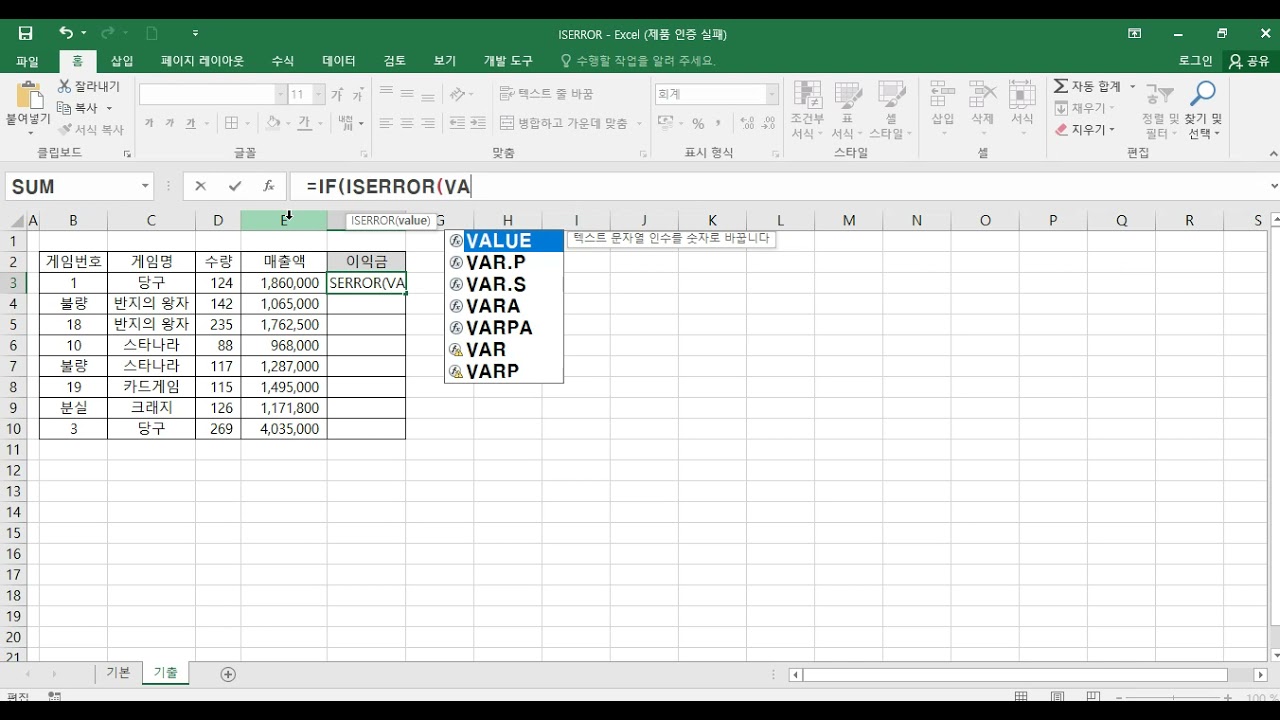Image resolution: width=1280 pixels, height=720 pixels.
Task: Click the Save icon in quick access toolbar
Action: pyautogui.click(x=25, y=33)
